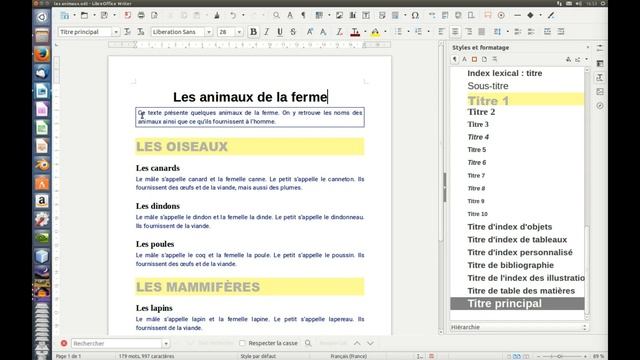This screenshot has height=360, width=640.
Task: Click the Clone formatting paintbrush icon
Action: (217, 16)
